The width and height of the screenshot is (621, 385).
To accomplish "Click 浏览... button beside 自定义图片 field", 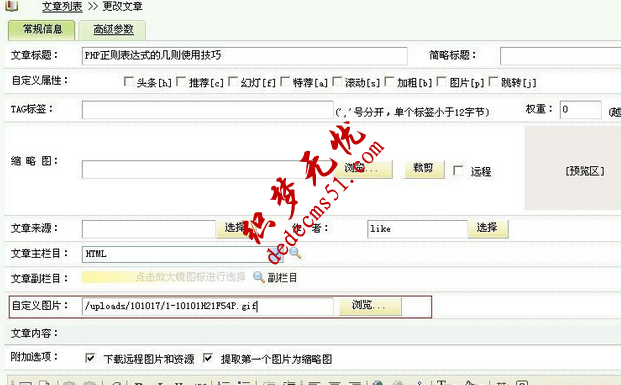I will click(x=370, y=306).
